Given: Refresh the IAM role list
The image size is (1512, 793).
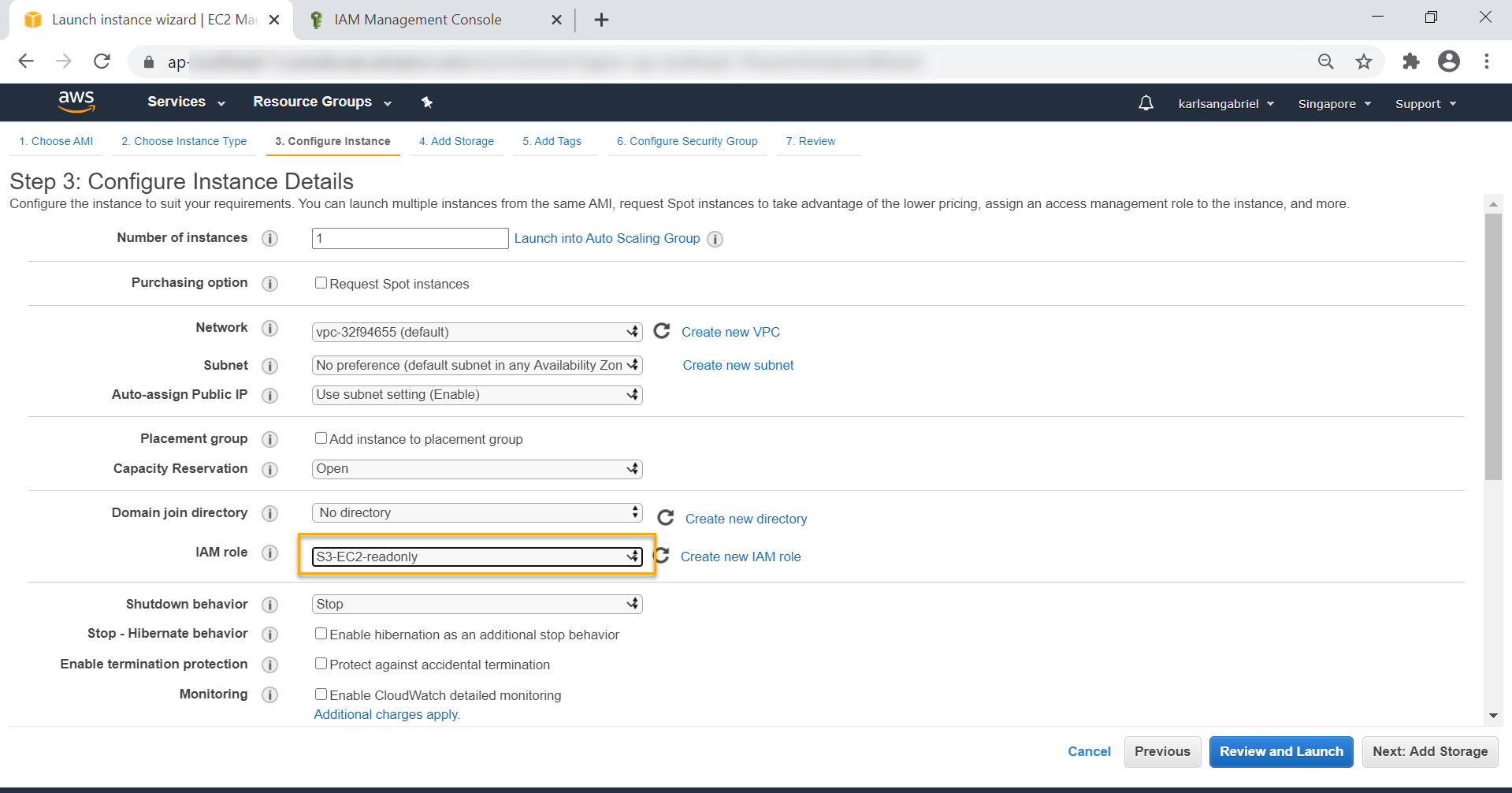Looking at the screenshot, I should click(663, 556).
